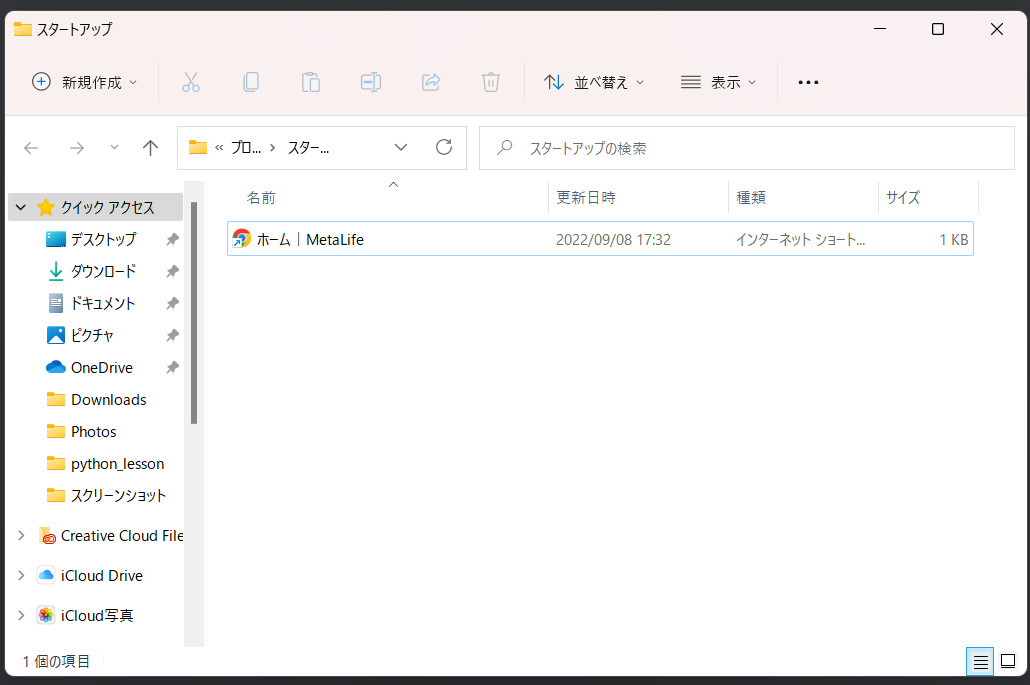
Task: Click the Copy icon in toolbar
Action: (x=251, y=82)
